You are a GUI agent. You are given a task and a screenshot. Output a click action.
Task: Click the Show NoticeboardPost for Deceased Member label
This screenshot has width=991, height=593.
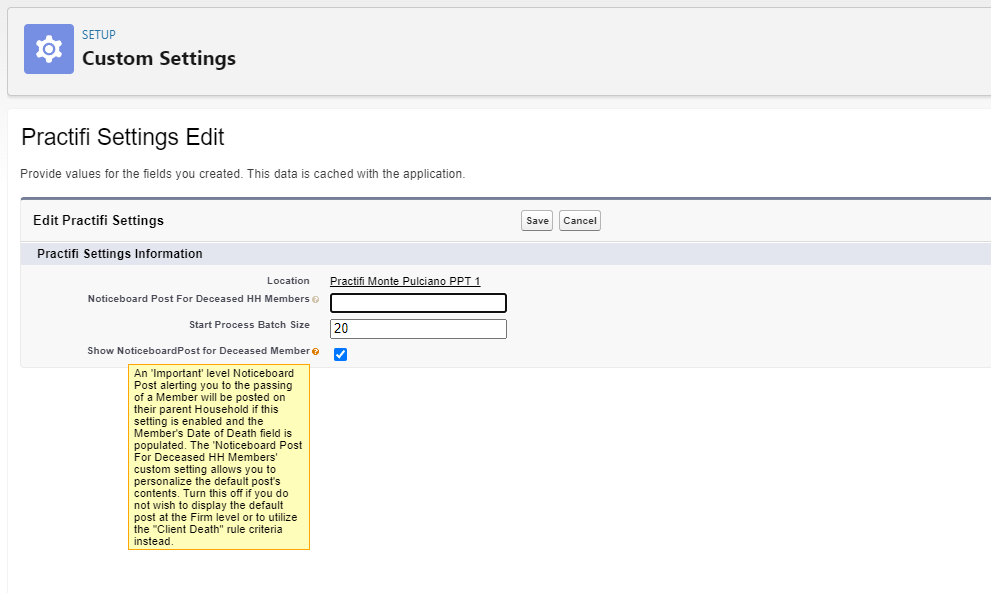[198, 351]
